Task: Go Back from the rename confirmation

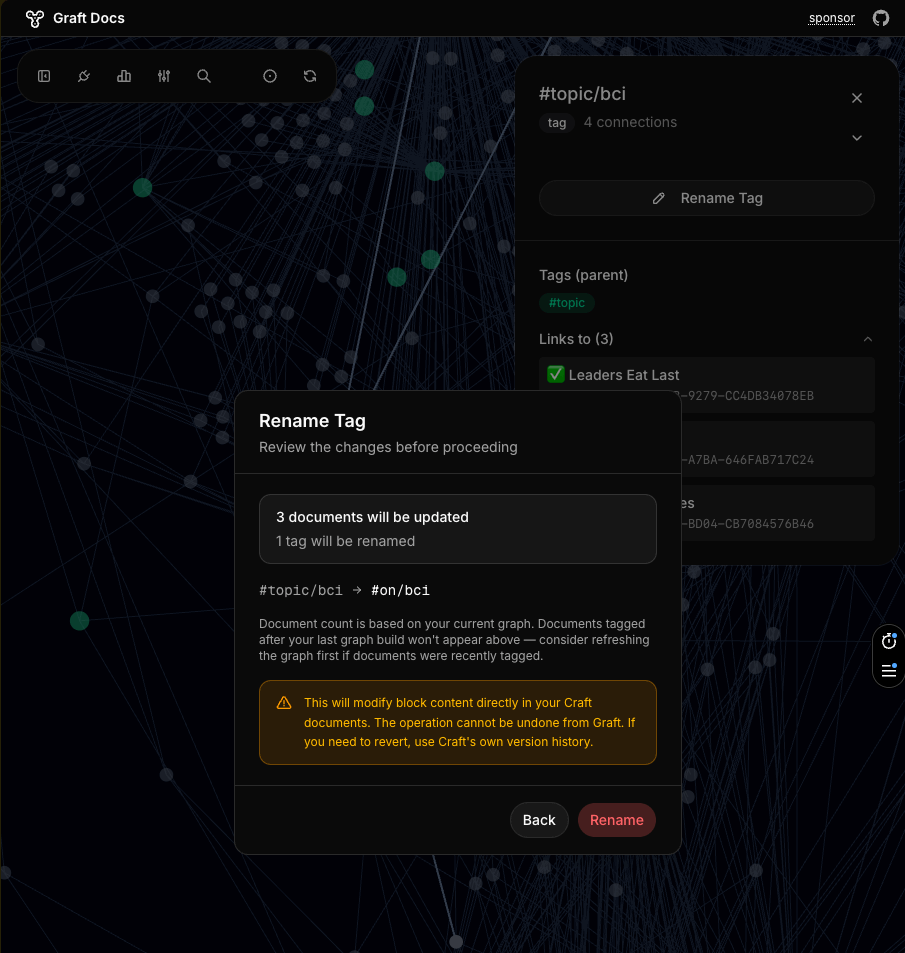Action: (539, 820)
